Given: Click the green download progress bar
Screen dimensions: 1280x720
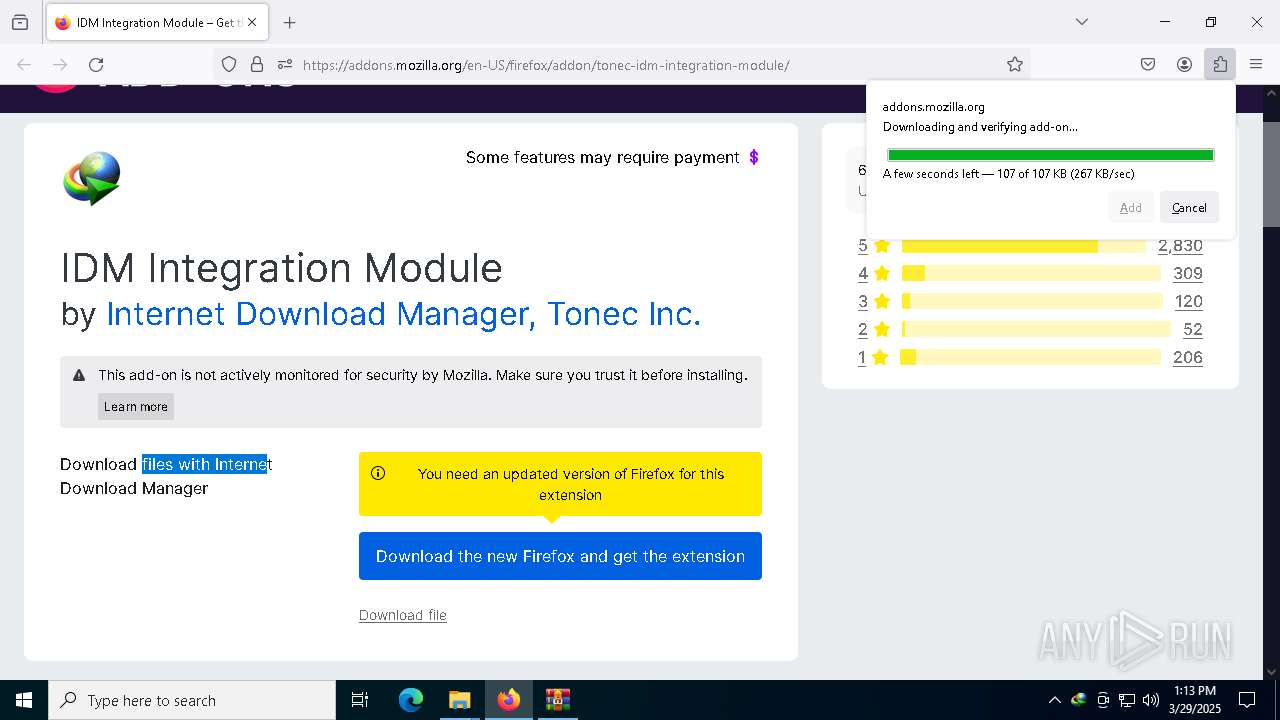Looking at the screenshot, I should click(x=1050, y=155).
